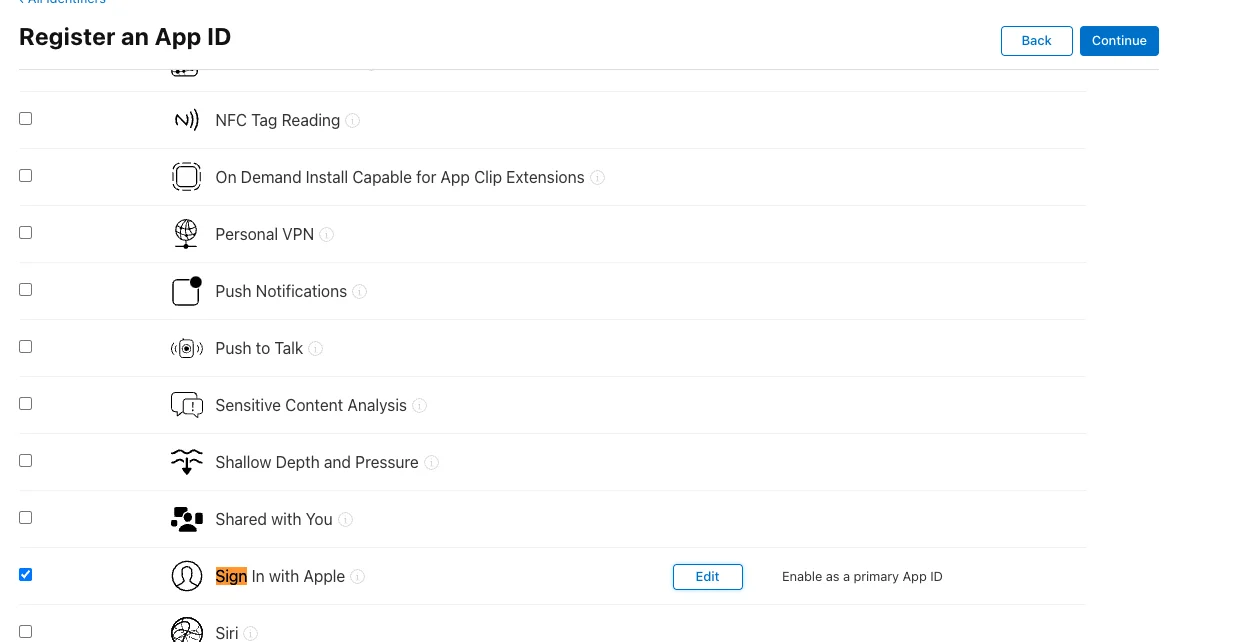
Task: Click the On Demand Install Capable icon
Action: click(x=186, y=176)
